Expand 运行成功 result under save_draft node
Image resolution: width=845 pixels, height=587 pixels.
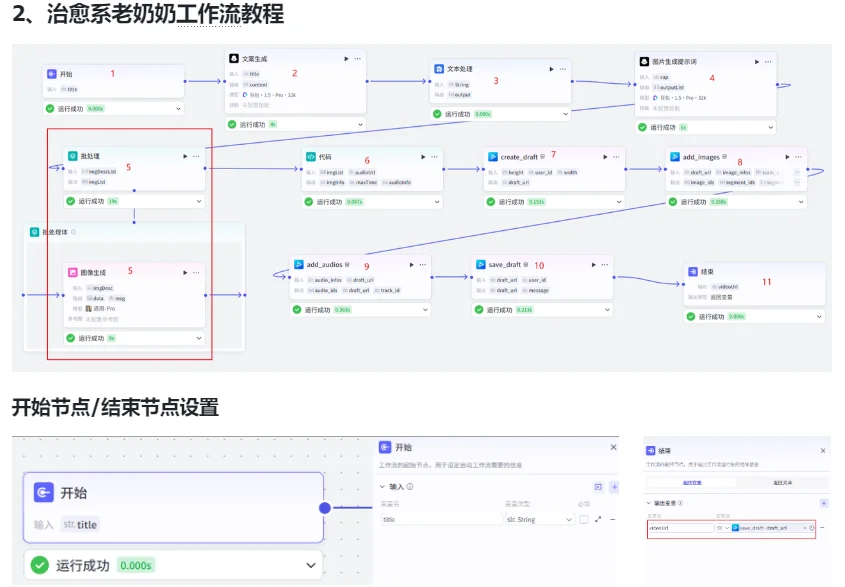607,309
